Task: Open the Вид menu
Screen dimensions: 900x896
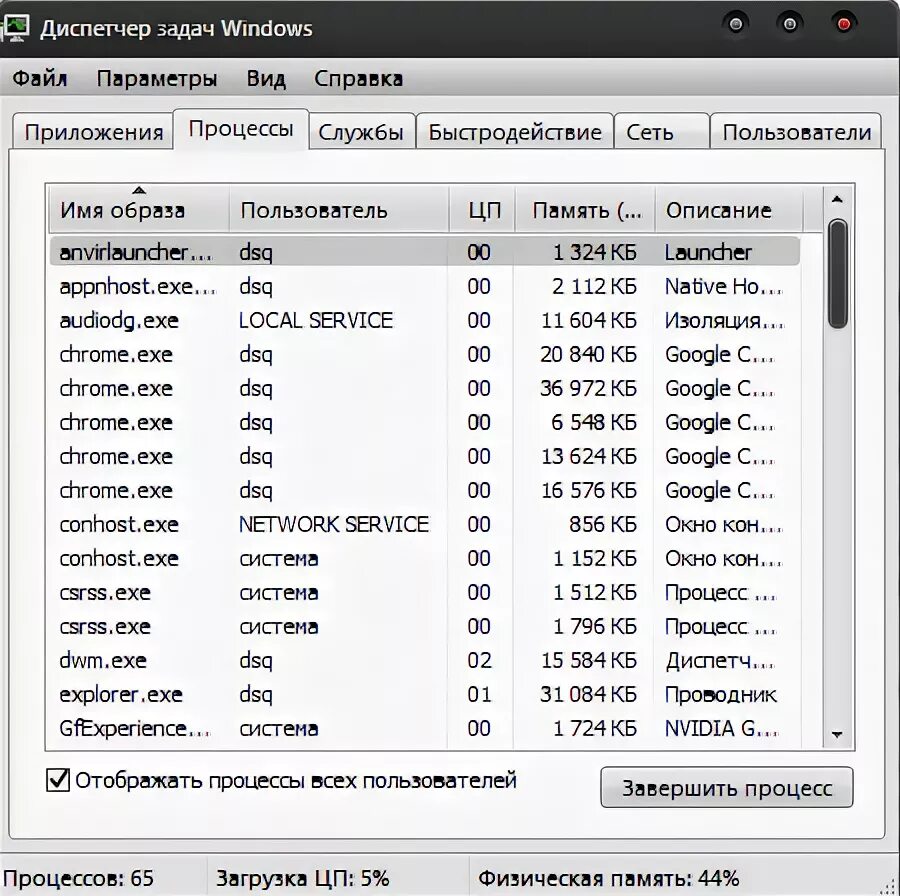Action: (266, 78)
